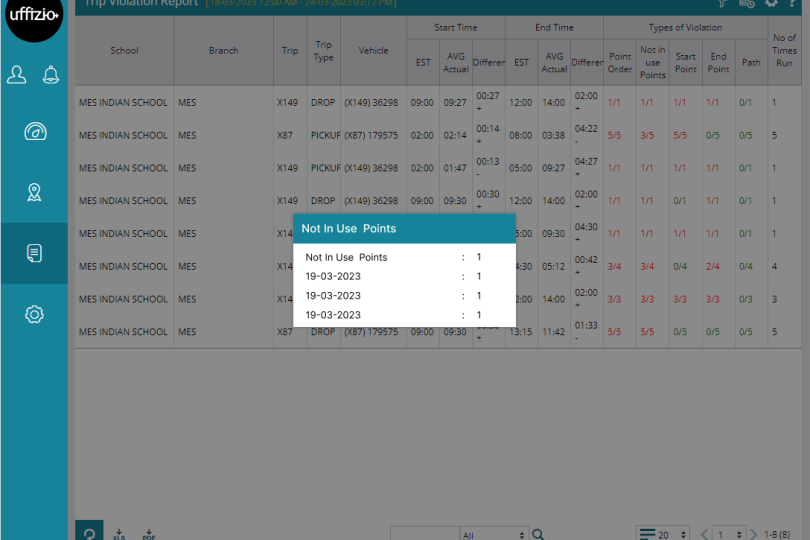The height and width of the screenshot is (540, 810).
Task: Open the rows-per-page dropdown showing 20
Action: (x=662, y=534)
